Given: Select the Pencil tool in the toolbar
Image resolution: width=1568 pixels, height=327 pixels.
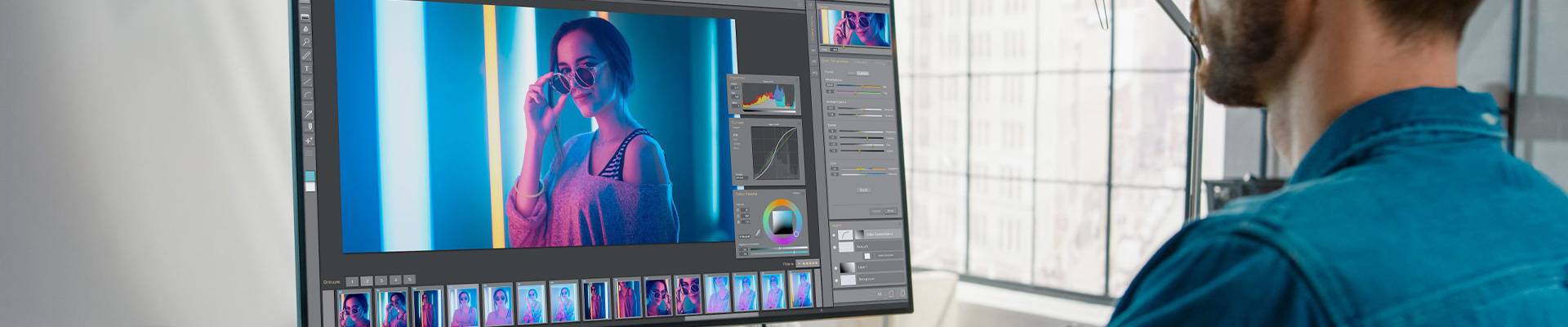Looking at the screenshot, I should 307,56.
